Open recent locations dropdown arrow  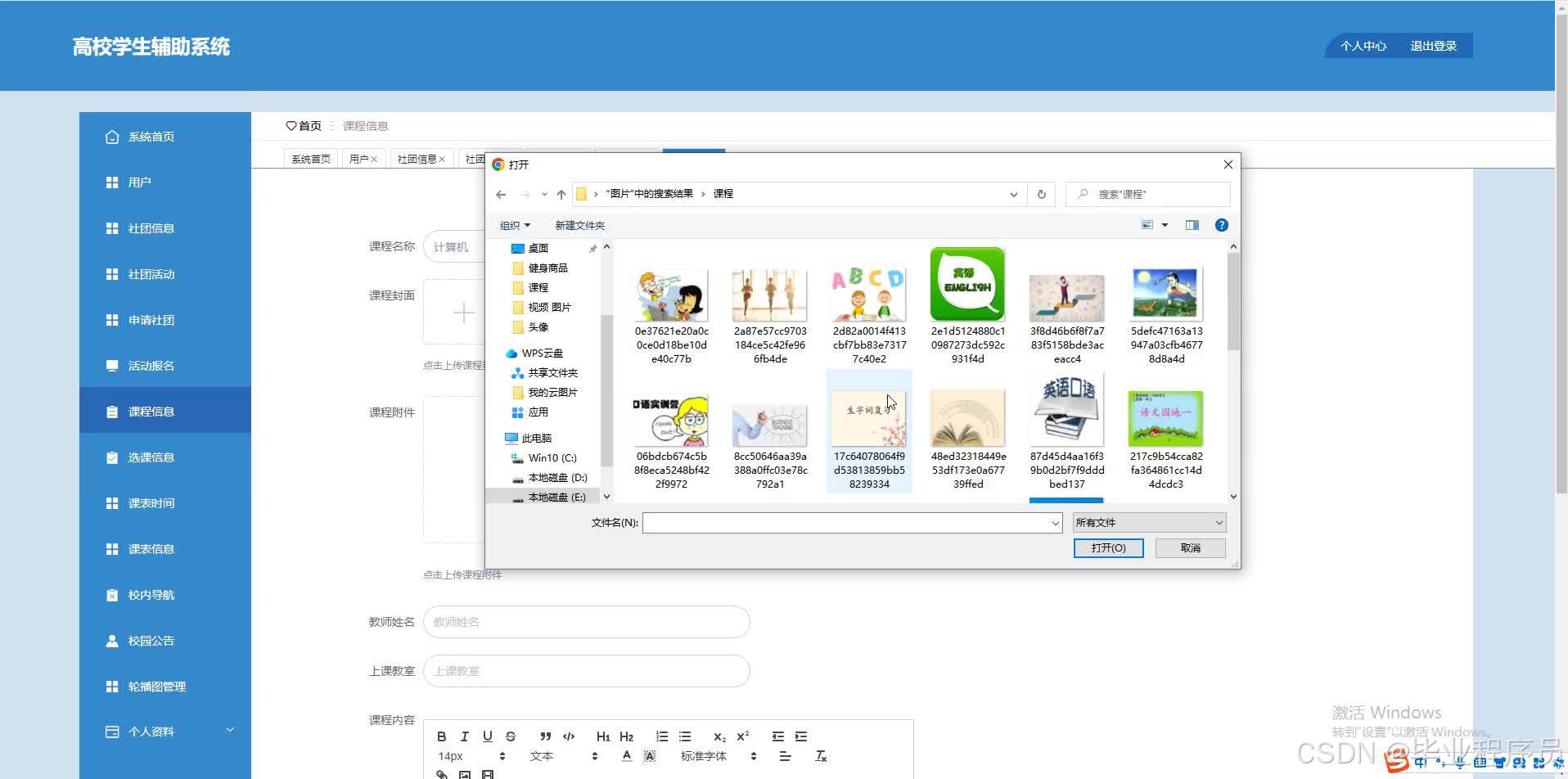[544, 195]
